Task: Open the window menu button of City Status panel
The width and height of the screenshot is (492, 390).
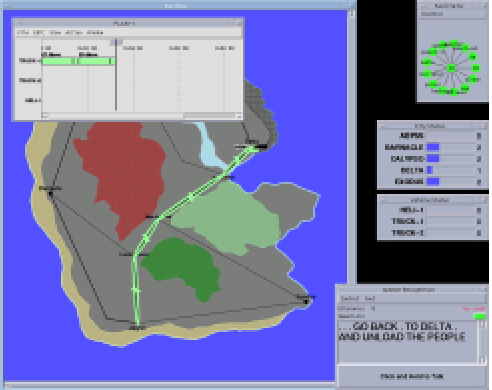Action: tap(383, 126)
